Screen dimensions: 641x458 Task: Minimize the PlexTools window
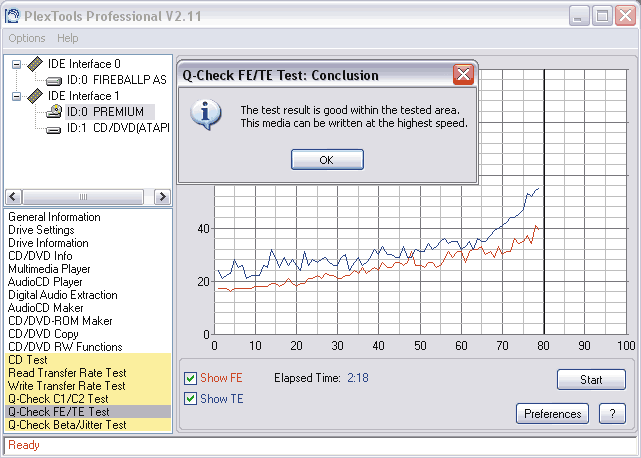coord(579,16)
